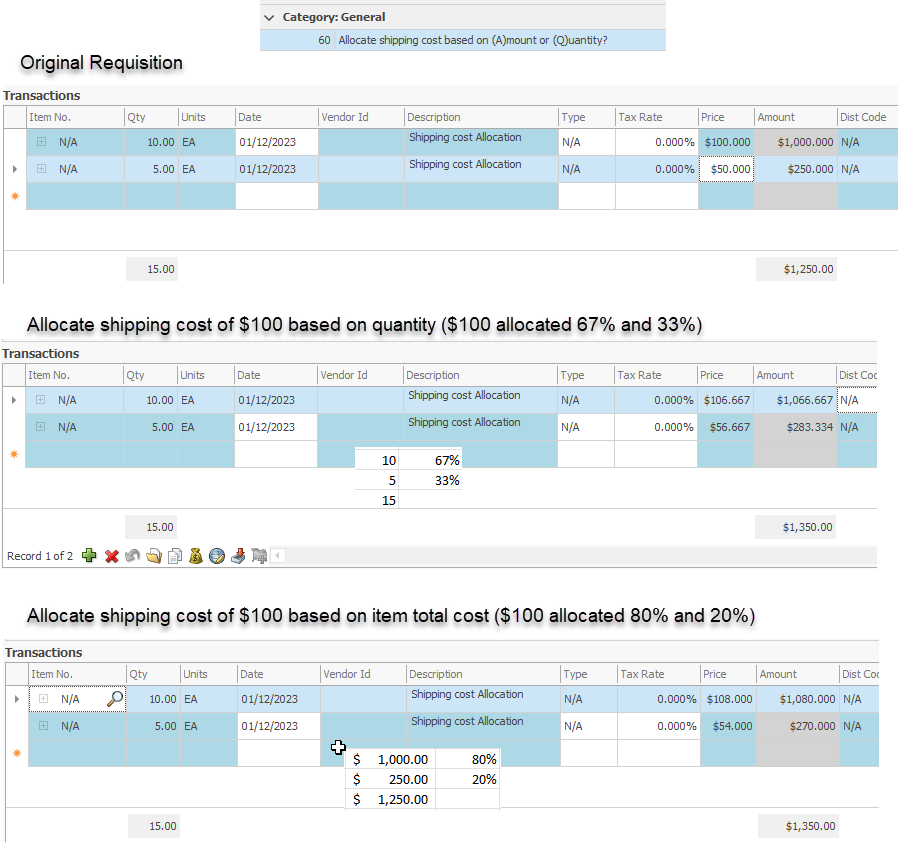Click the Amount column header in middle grid

click(794, 375)
